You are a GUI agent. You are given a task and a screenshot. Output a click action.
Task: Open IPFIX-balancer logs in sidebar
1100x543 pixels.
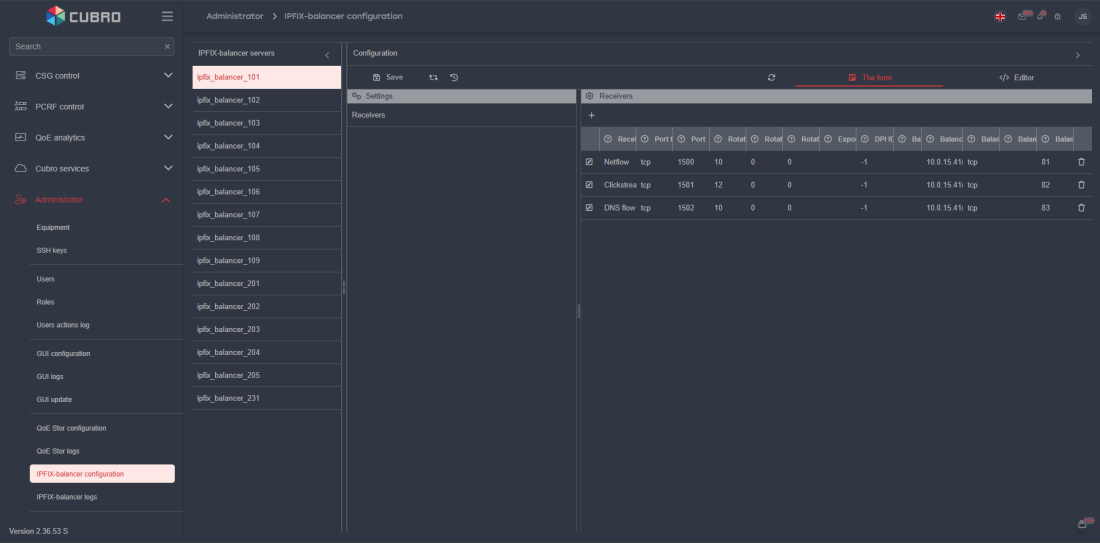tap(67, 497)
